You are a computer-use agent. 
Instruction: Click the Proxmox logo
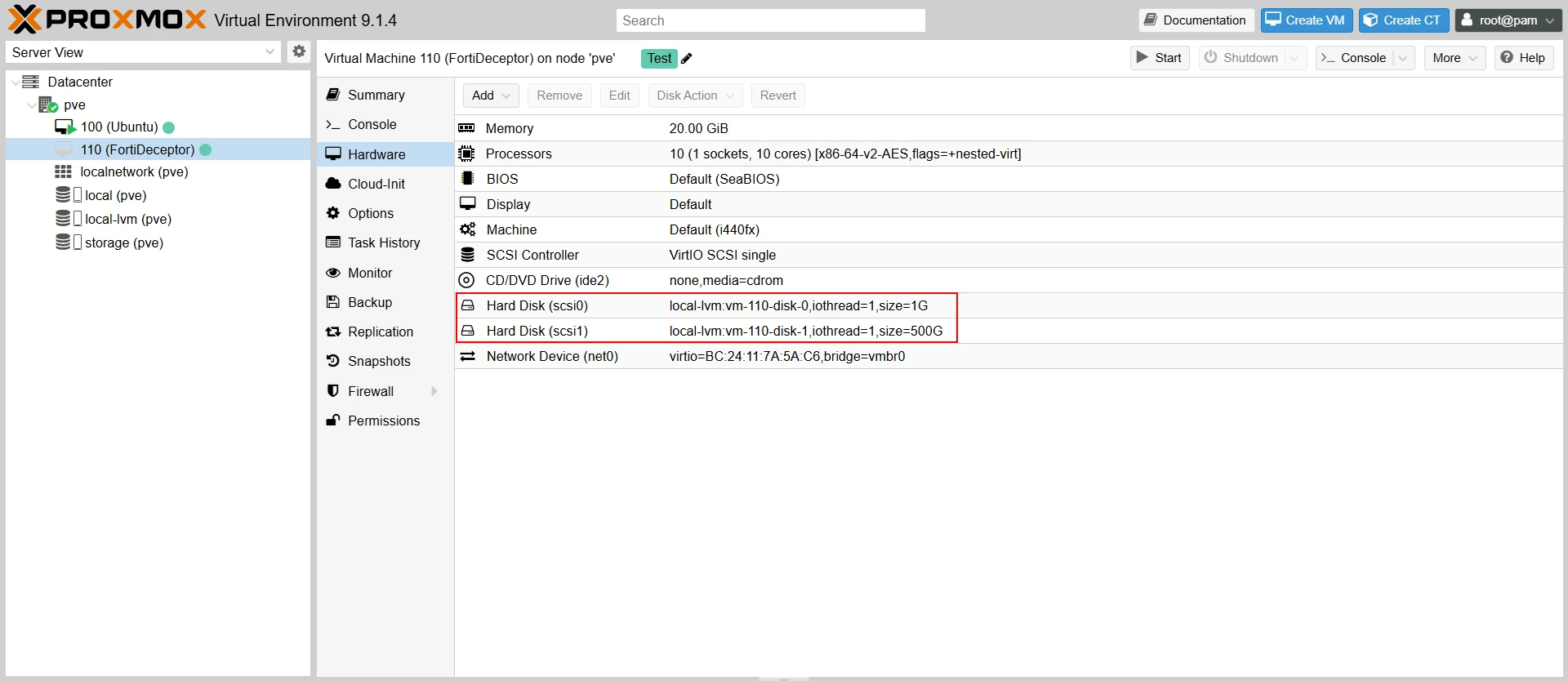107,19
